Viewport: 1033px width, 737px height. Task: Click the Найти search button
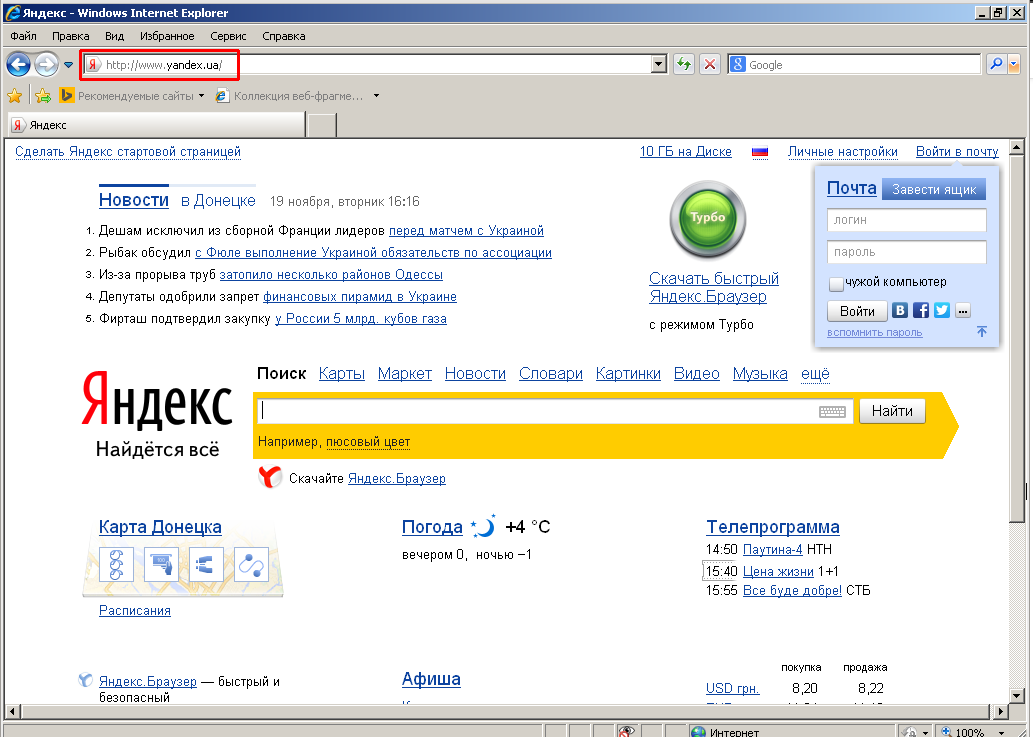point(892,411)
